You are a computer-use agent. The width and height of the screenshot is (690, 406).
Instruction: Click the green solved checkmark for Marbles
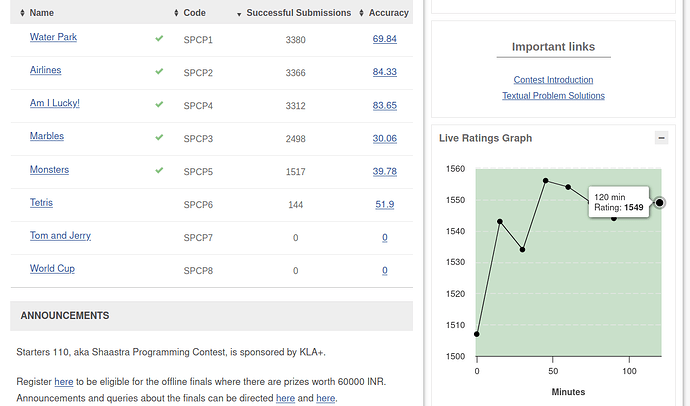[159, 137]
